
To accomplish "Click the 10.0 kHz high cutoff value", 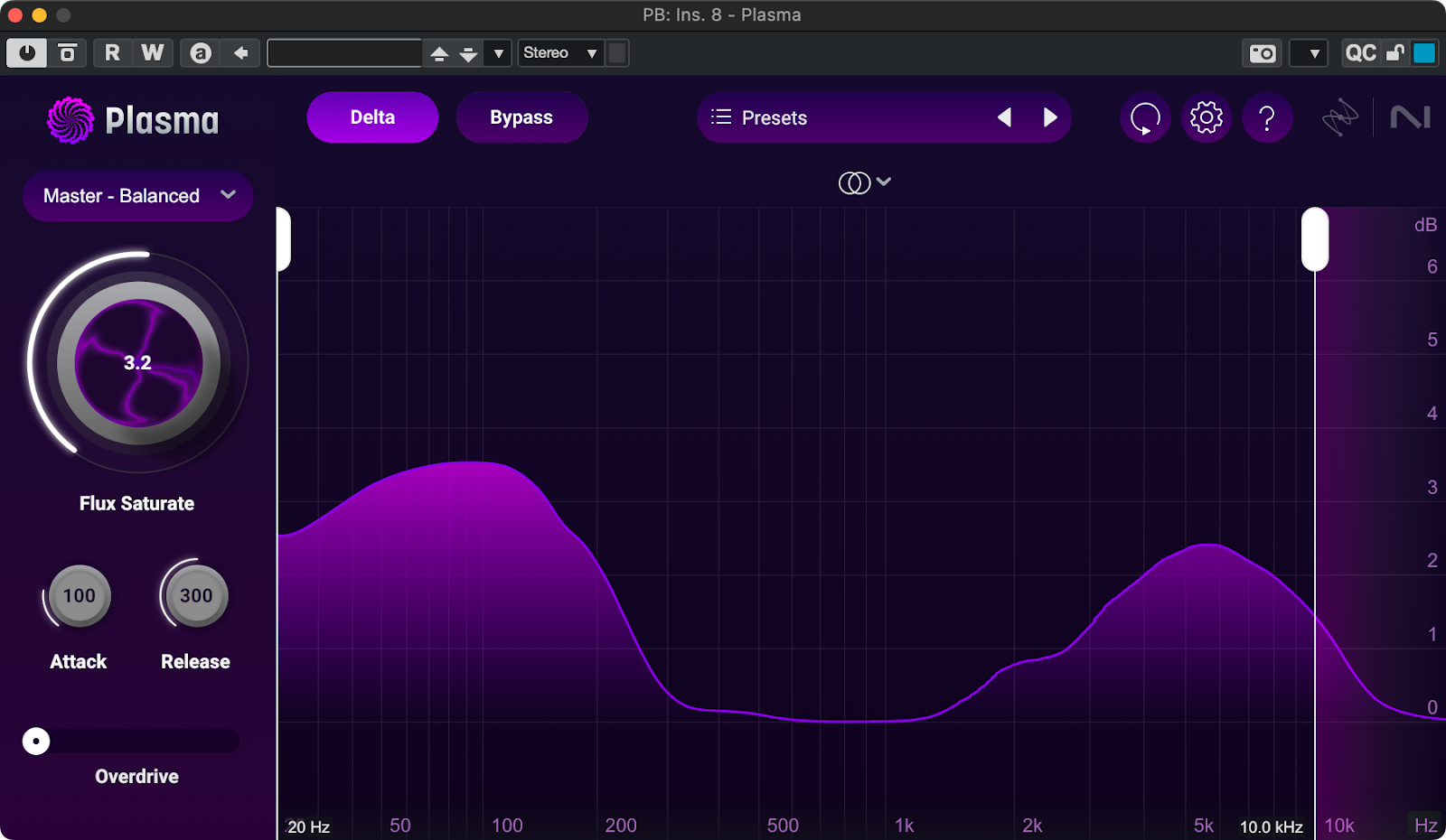I will coord(1271,826).
